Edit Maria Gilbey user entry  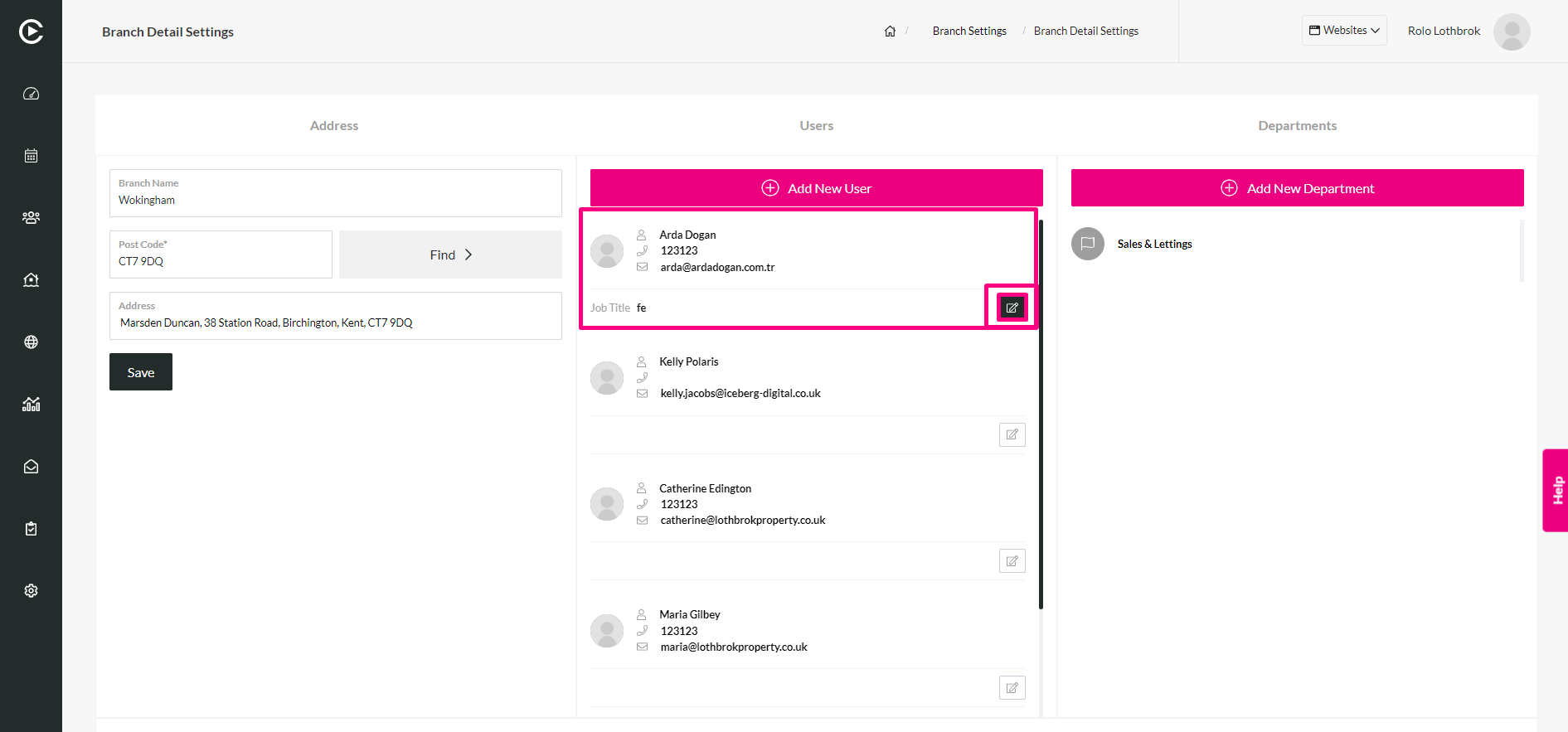pos(1012,688)
